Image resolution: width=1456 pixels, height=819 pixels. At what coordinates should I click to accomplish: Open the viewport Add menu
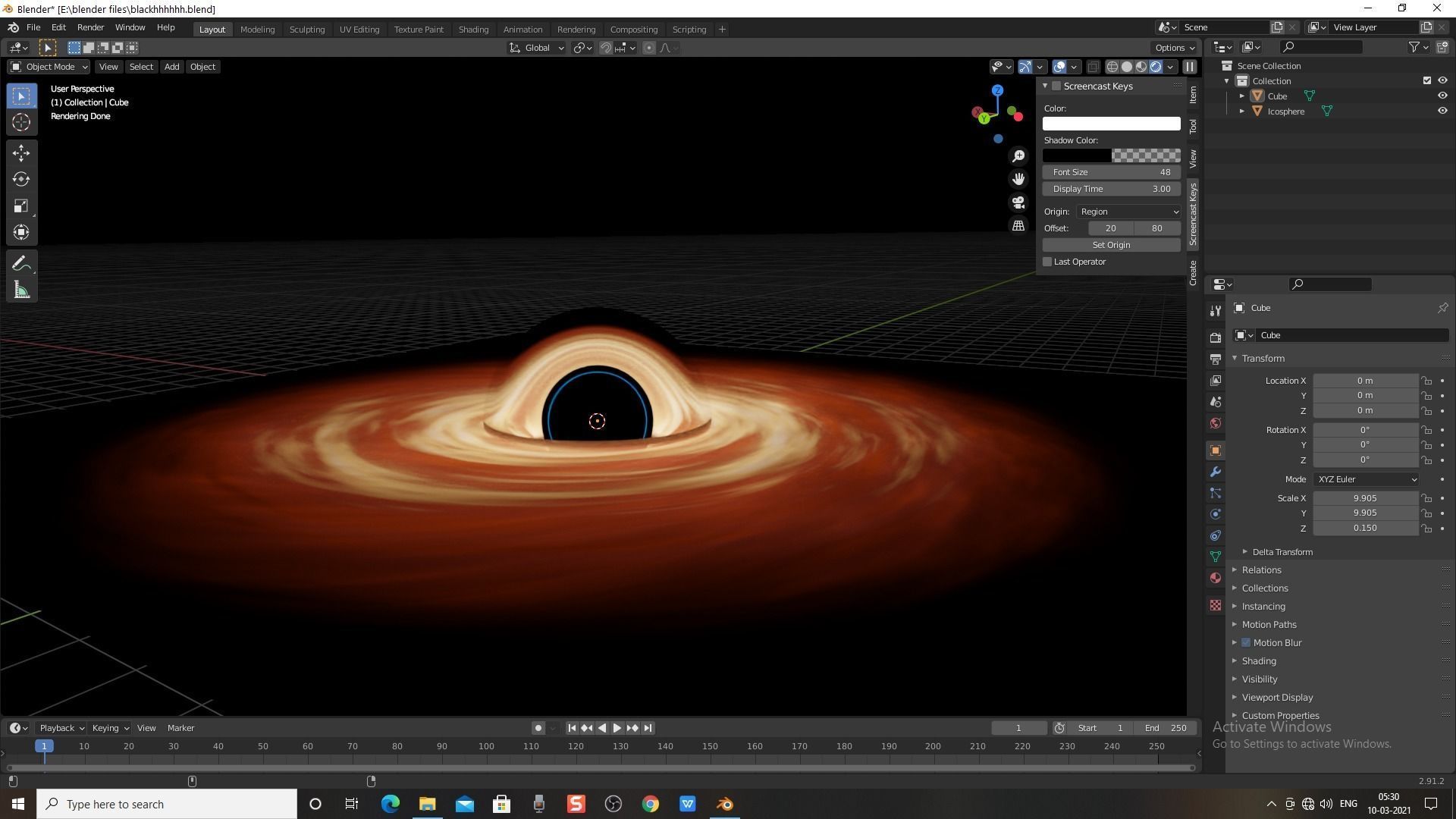click(x=171, y=67)
